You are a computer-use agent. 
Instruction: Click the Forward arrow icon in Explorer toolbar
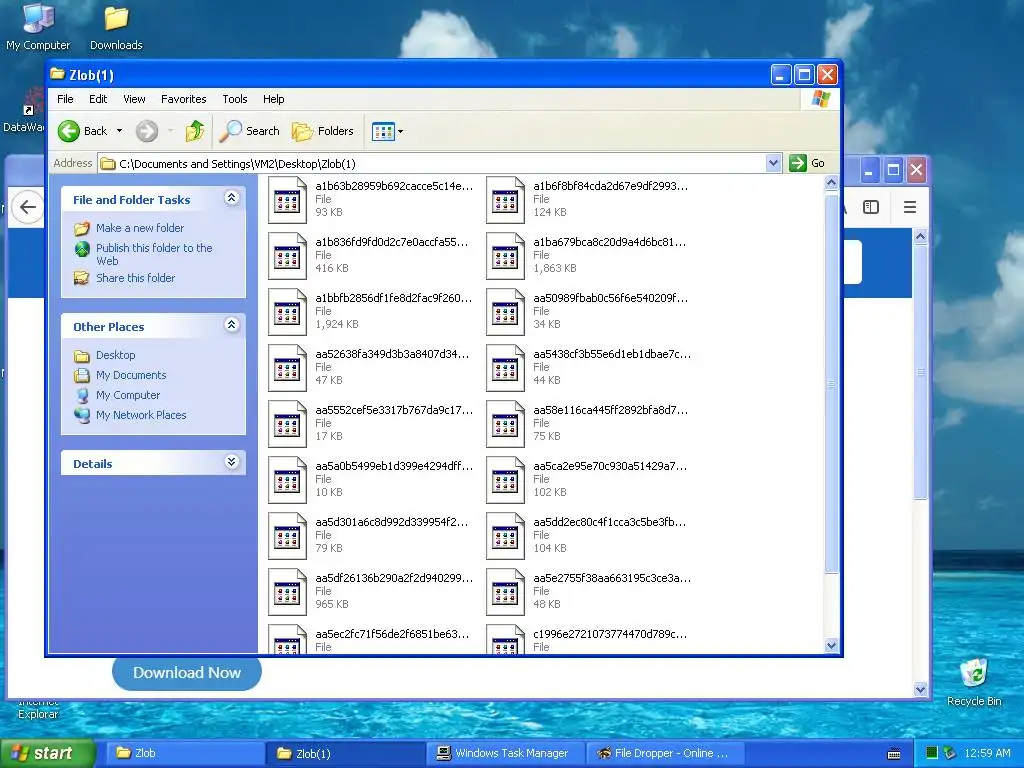[x=147, y=131]
